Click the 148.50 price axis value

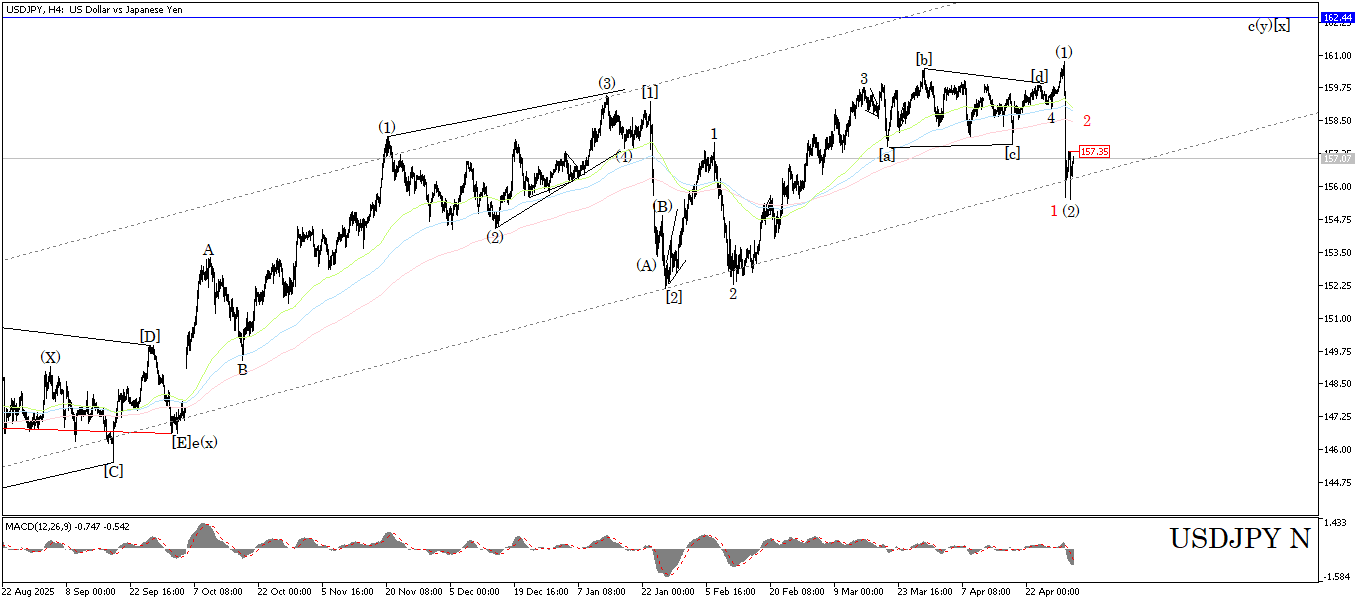click(x=1336, y=384)
